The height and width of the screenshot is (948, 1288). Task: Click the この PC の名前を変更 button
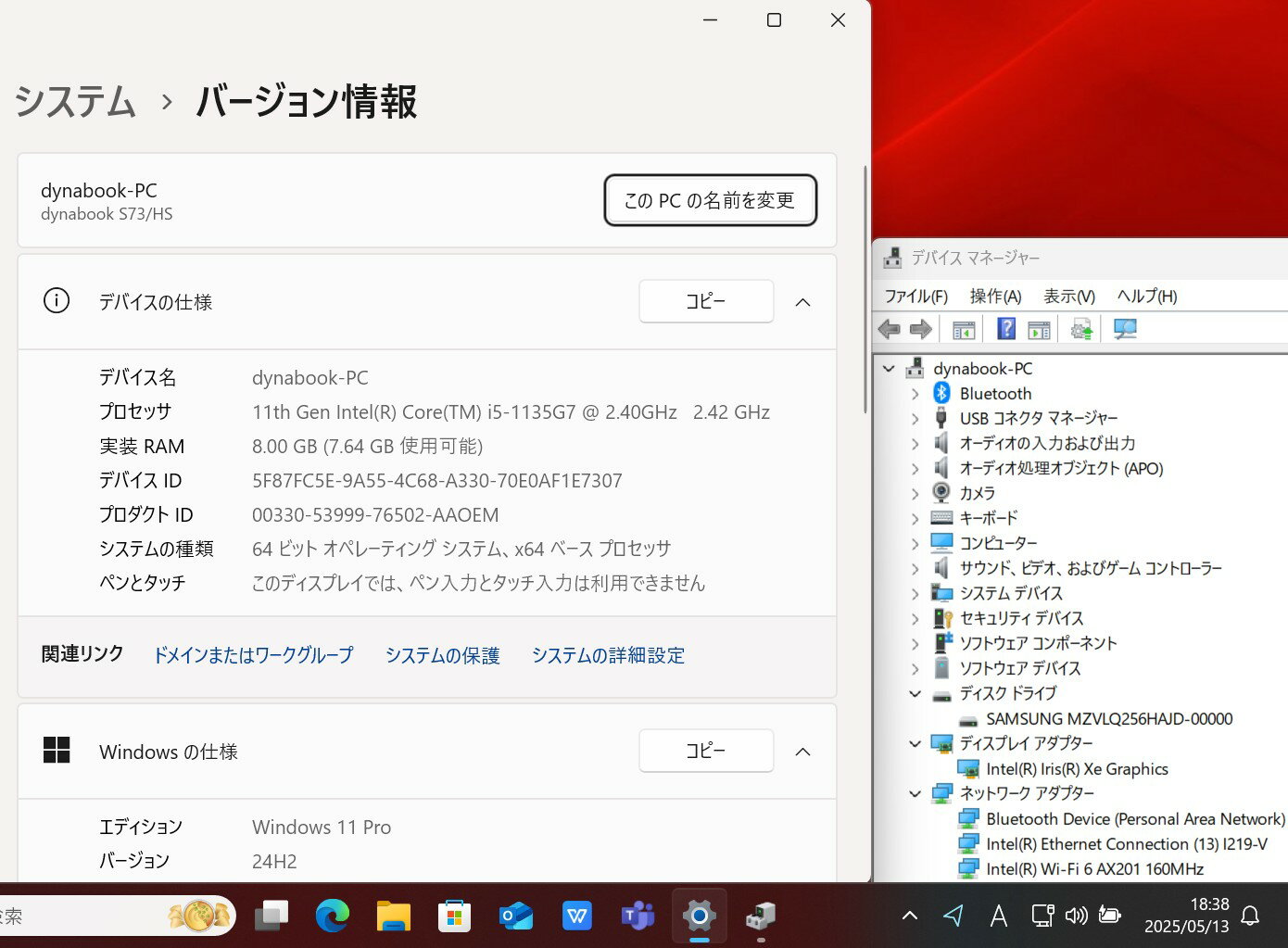(710, 200)
